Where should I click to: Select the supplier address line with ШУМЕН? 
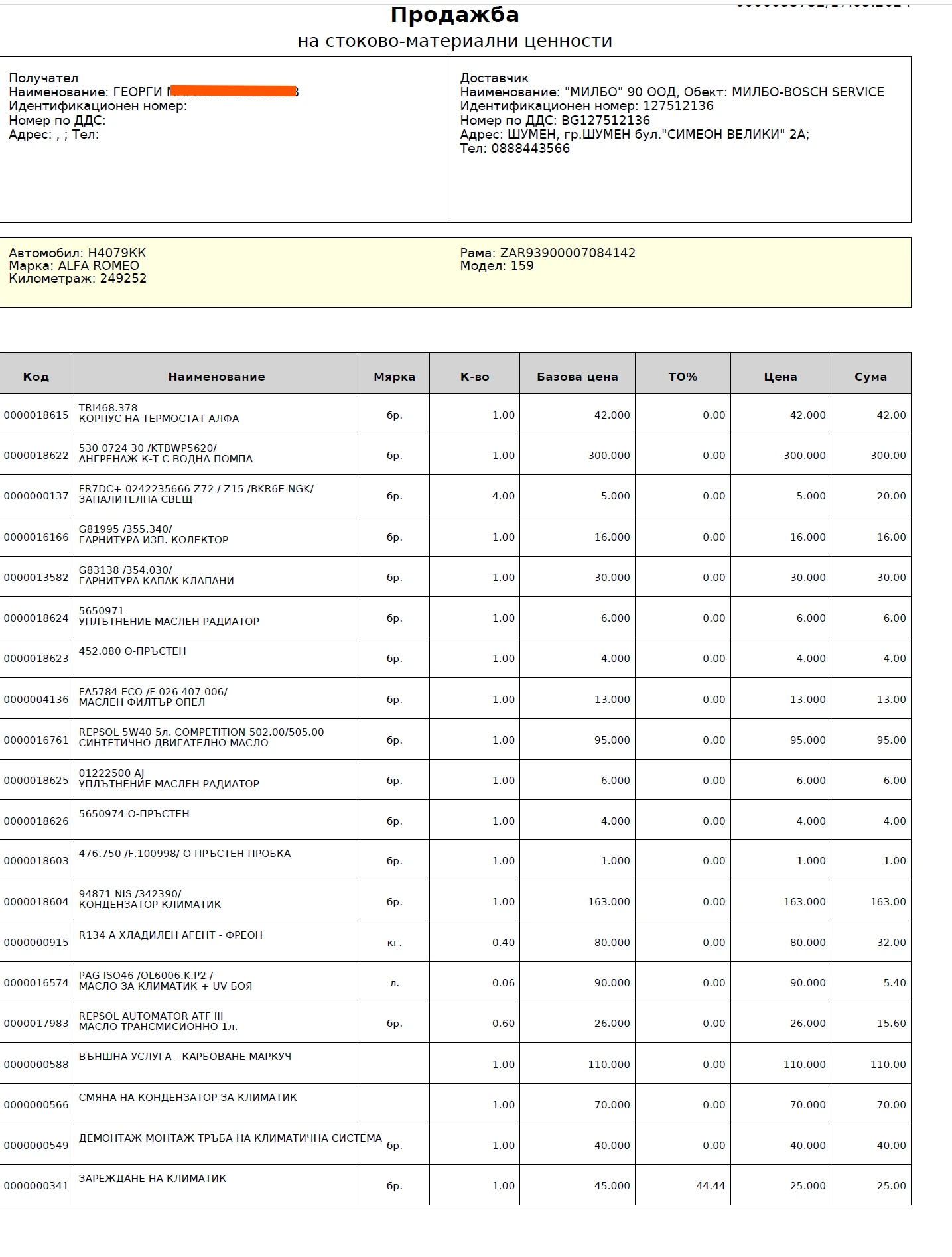tap(635, 135)
